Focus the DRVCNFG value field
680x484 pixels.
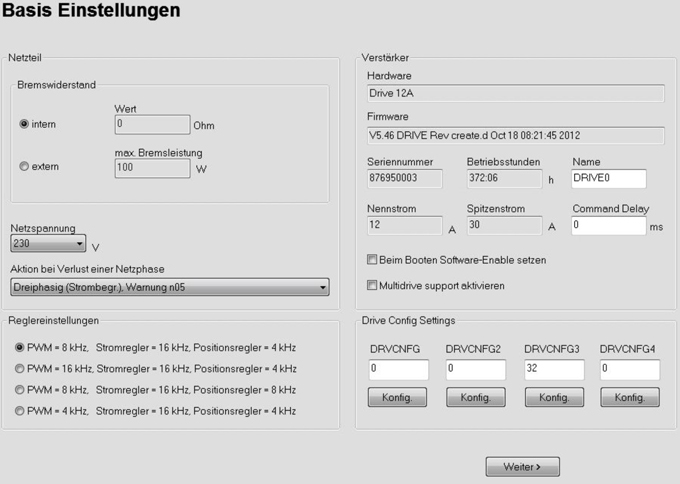(398, 370)
